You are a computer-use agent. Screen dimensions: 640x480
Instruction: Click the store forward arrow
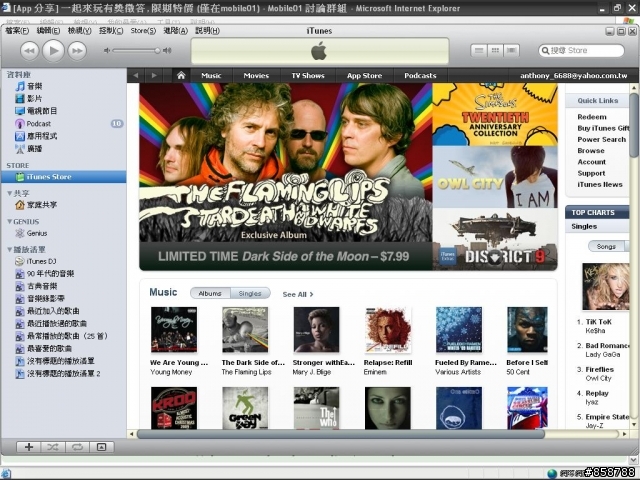click(154, 76)
